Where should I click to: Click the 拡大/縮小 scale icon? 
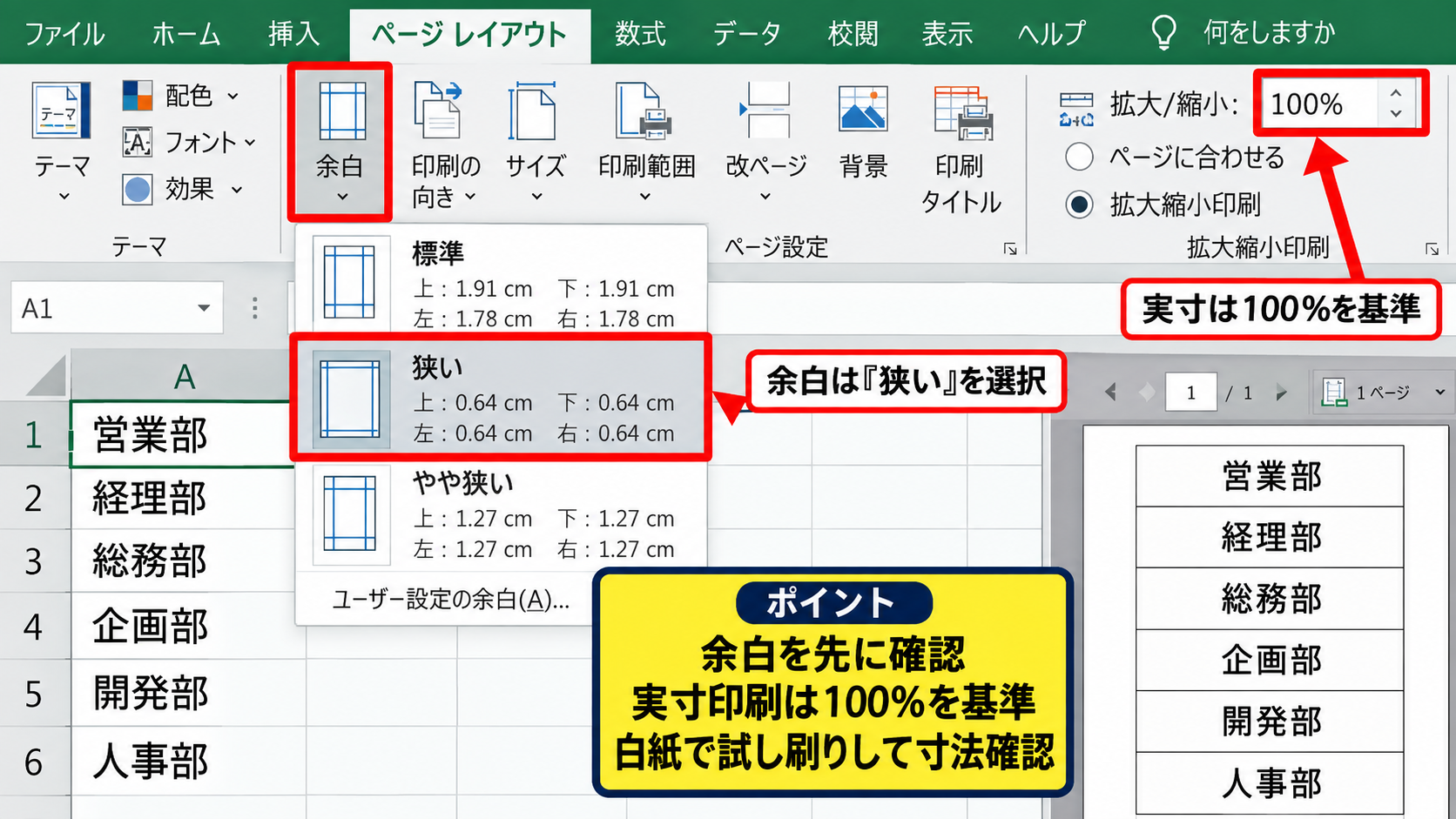tap(1077, 108)
